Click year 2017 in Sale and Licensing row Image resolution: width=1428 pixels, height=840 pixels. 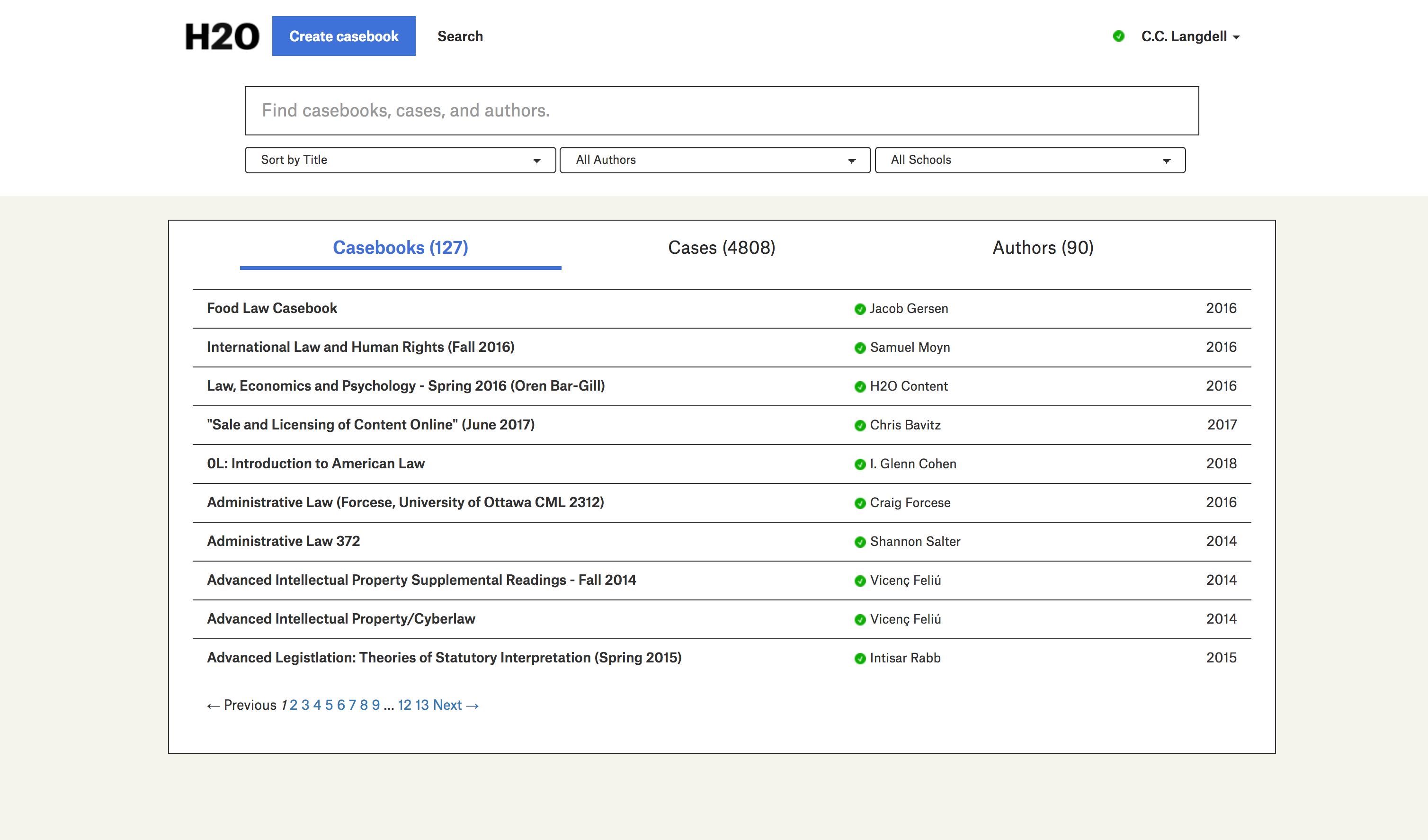(x=1222, y=425)
